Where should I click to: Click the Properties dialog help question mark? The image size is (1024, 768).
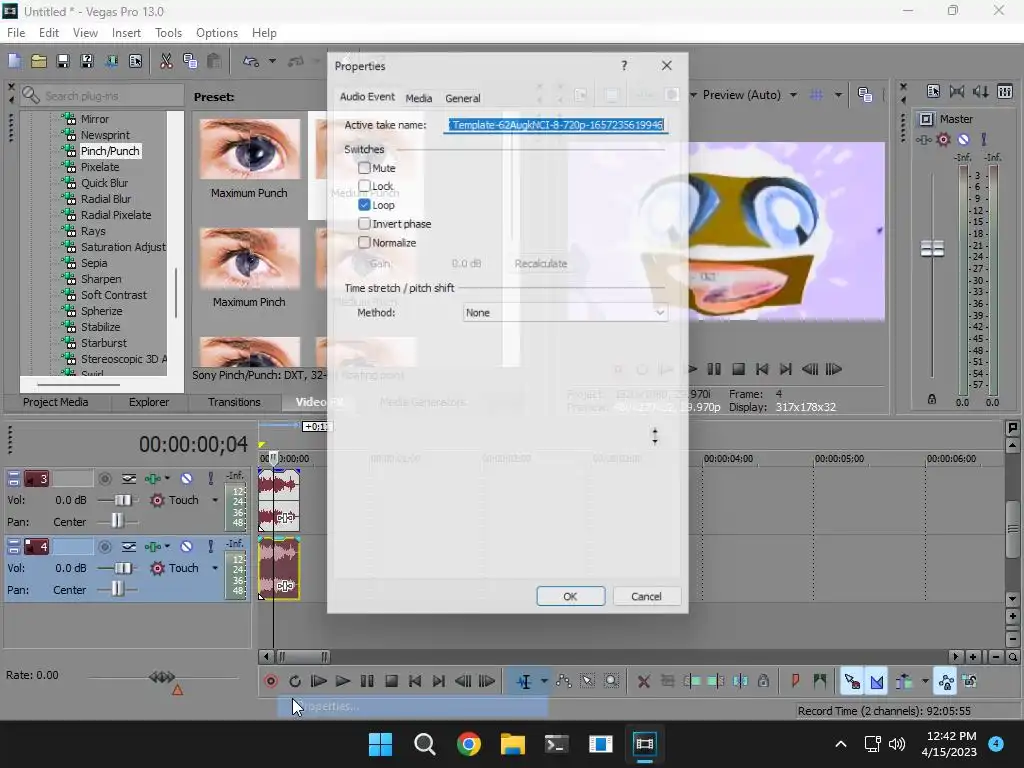click(x=624, y=65)
